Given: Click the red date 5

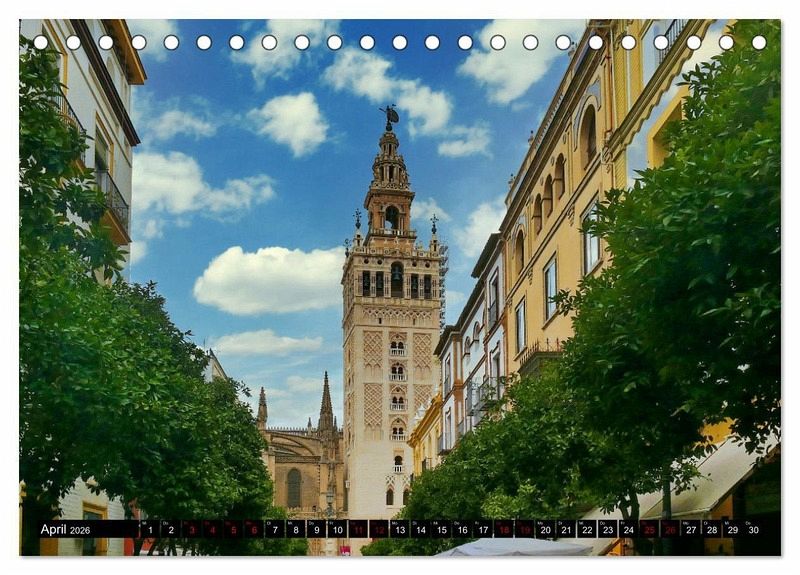Looking at the screenshot, I should coord(233,529).
